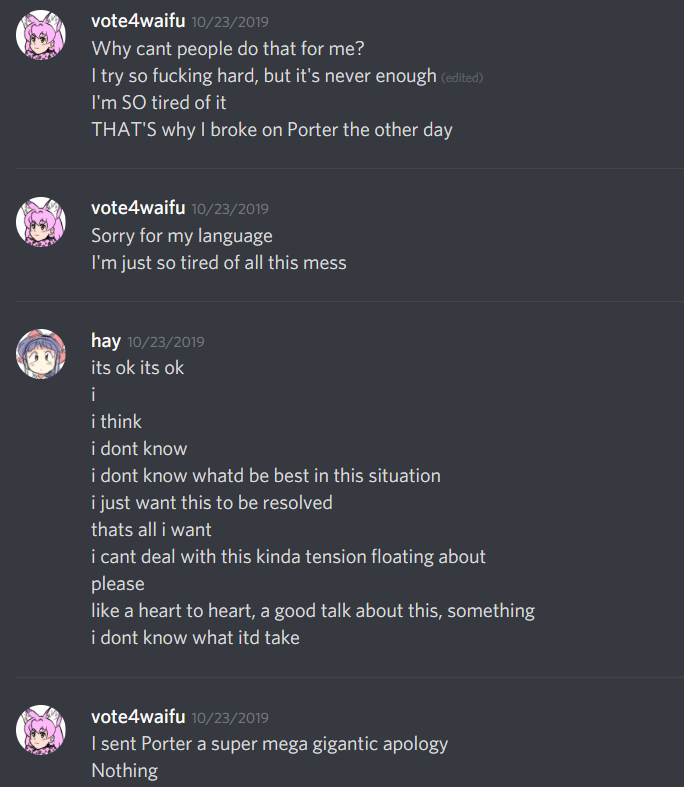Click avatar next to "Sorry for my language"
684x787 pixels.
(41, 222)
